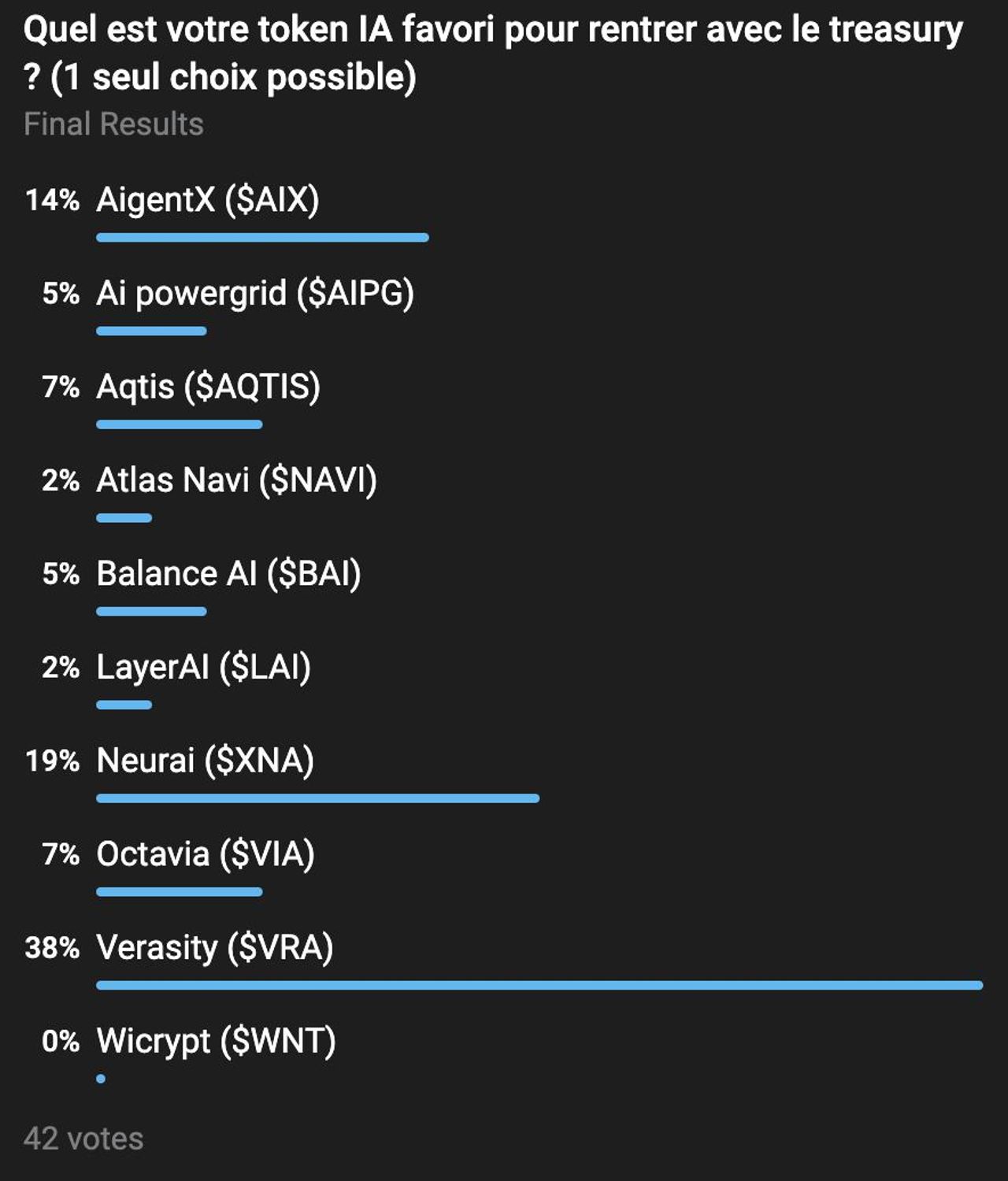Click the 19% Neurai percentage label
This screenshot has height=1181, width=1008.
click(52, 761)
